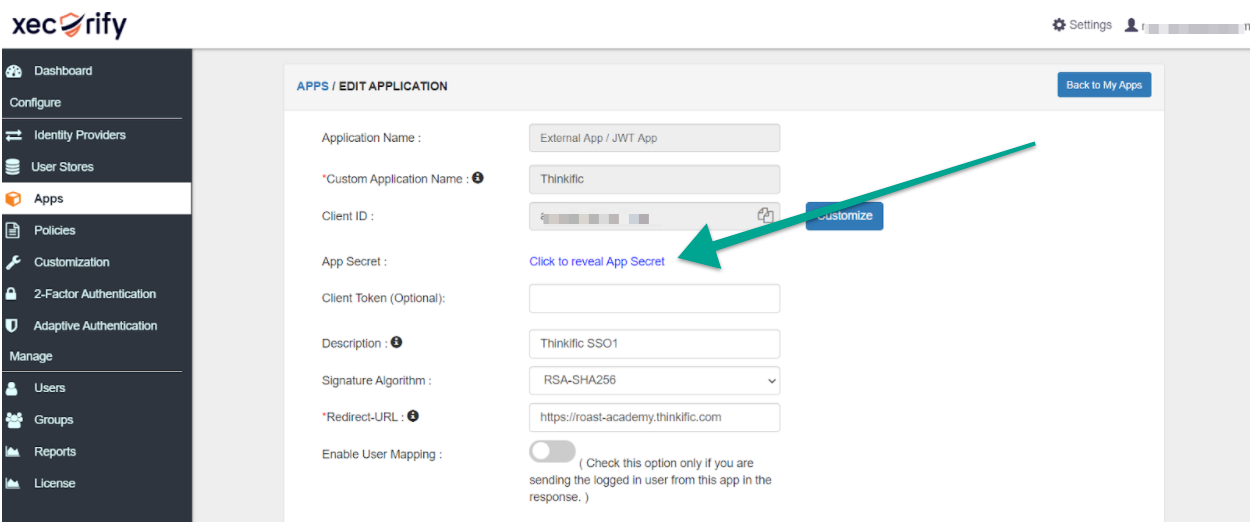Click Application Name field External App

click(654, 138)
